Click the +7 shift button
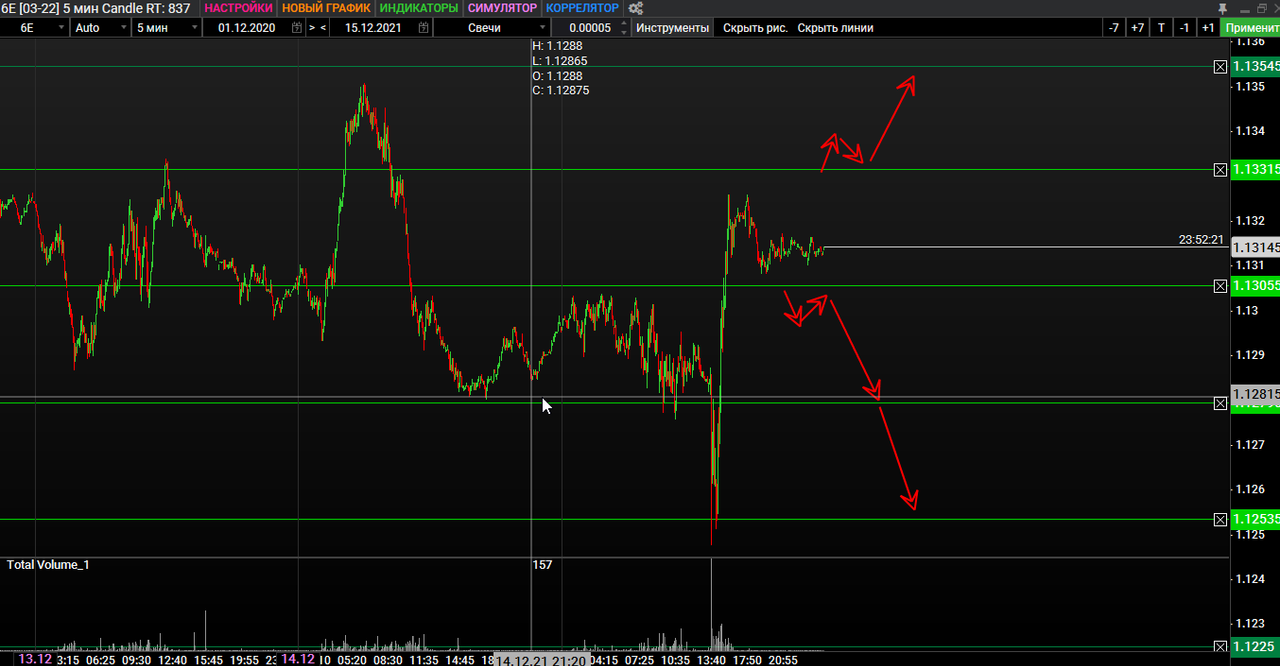 [1137, 28]
